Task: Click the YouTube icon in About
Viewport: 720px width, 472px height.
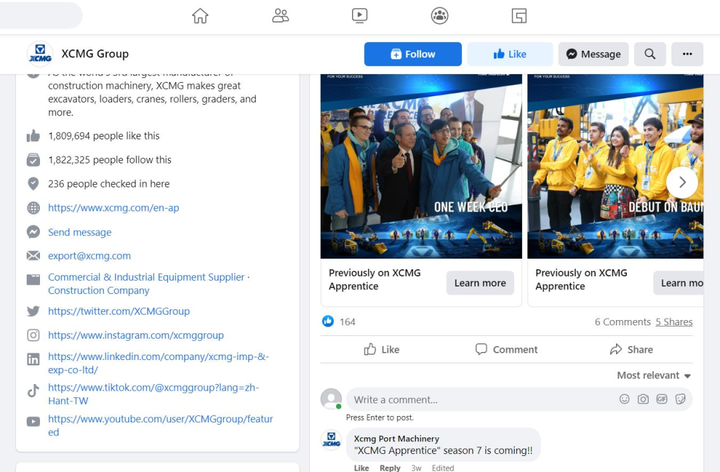Action: click(x=33, y=421)
